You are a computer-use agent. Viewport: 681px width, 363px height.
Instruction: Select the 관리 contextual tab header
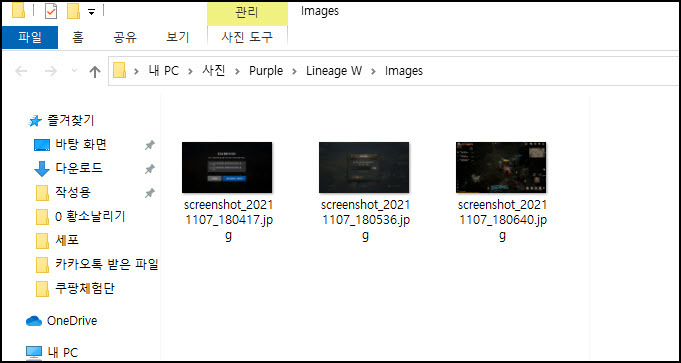[x=247, y=13]
